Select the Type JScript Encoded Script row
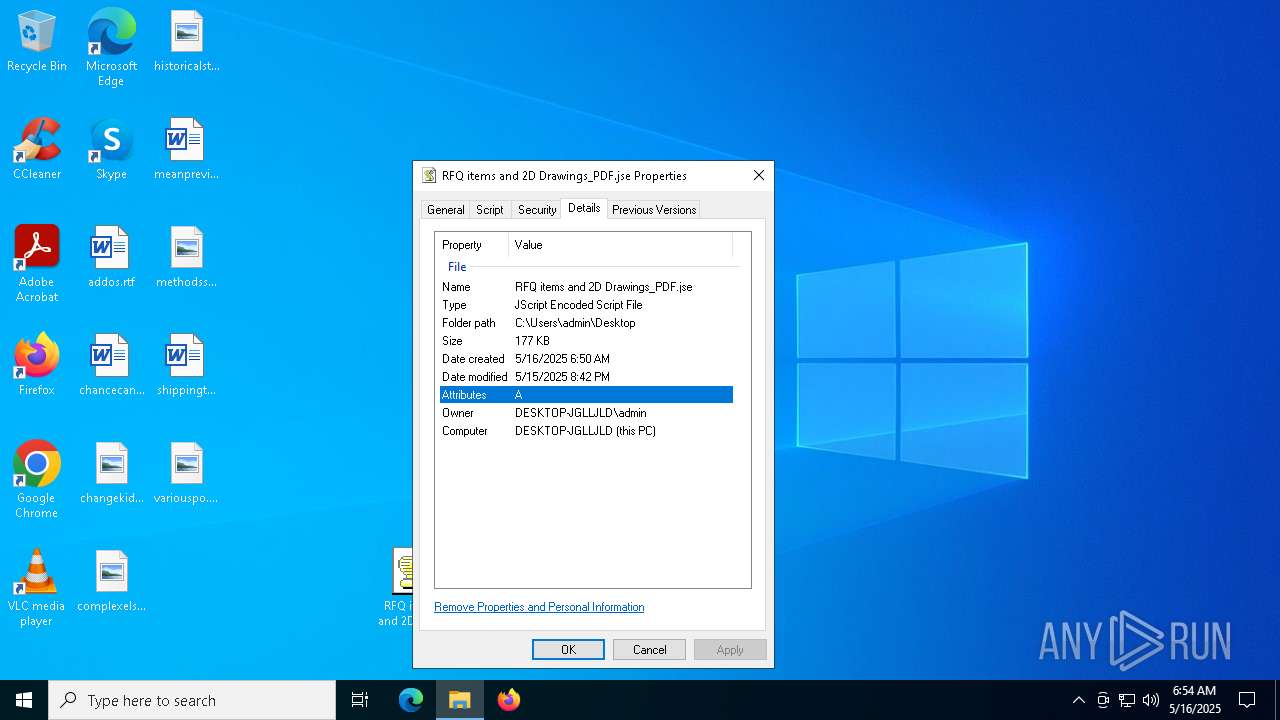The image size is (1280, 720). [586, 305]
